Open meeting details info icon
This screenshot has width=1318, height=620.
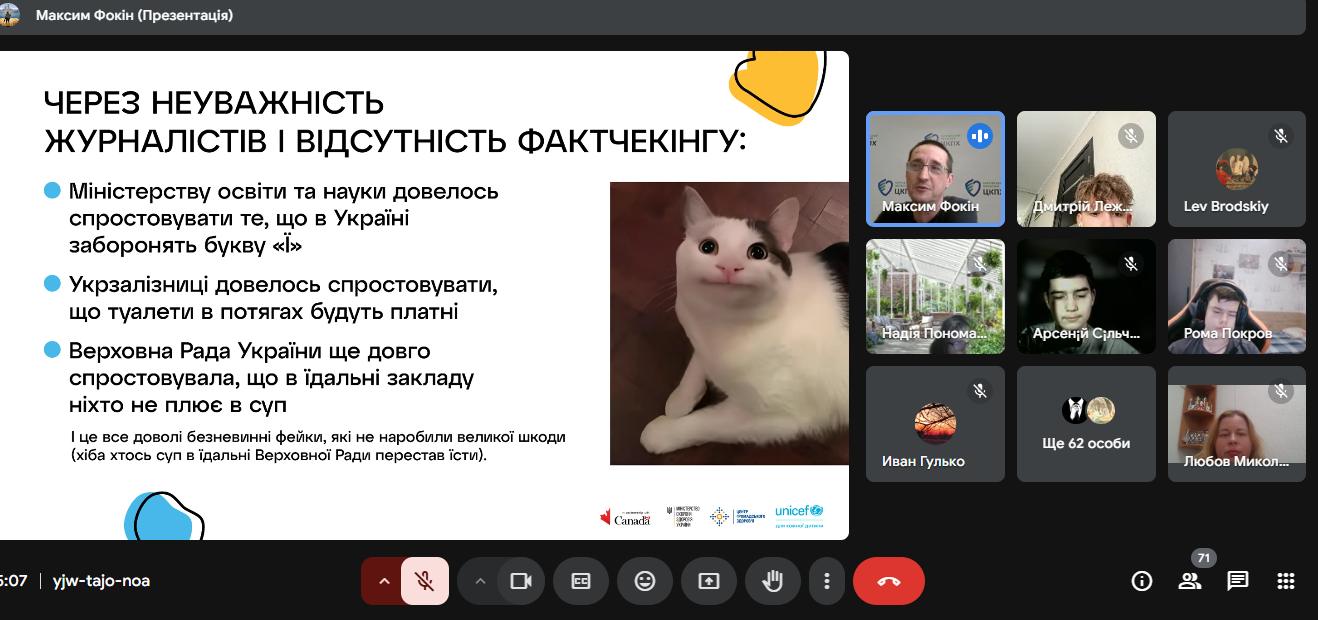pyautogui.click(x=1141, y=581)
